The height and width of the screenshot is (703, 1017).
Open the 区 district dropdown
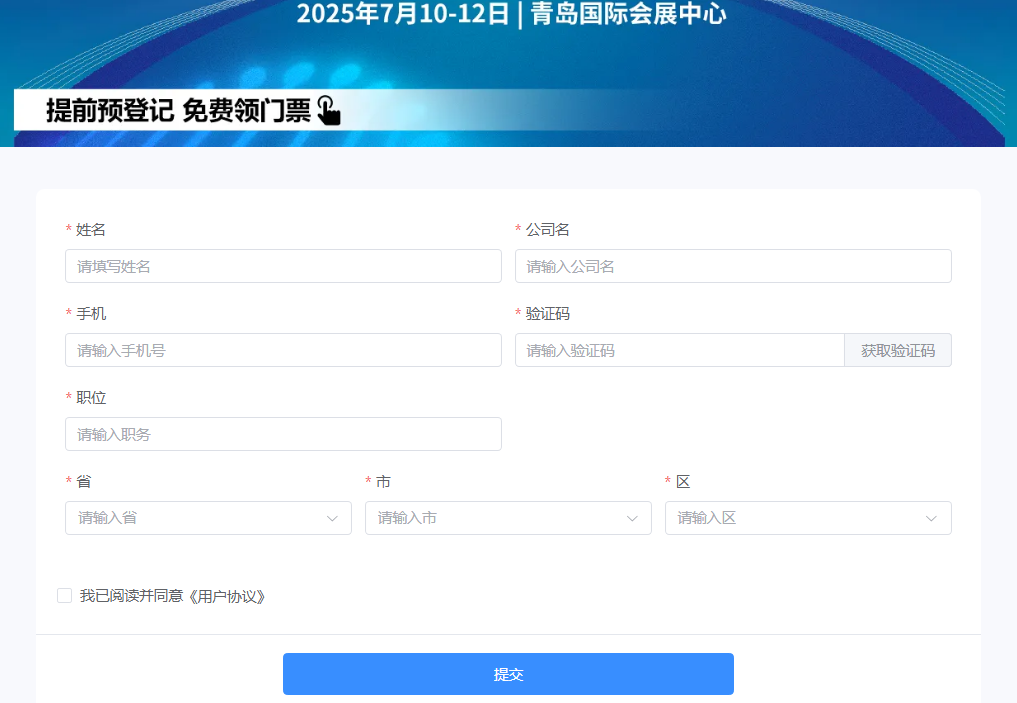(x=807, y=518)
